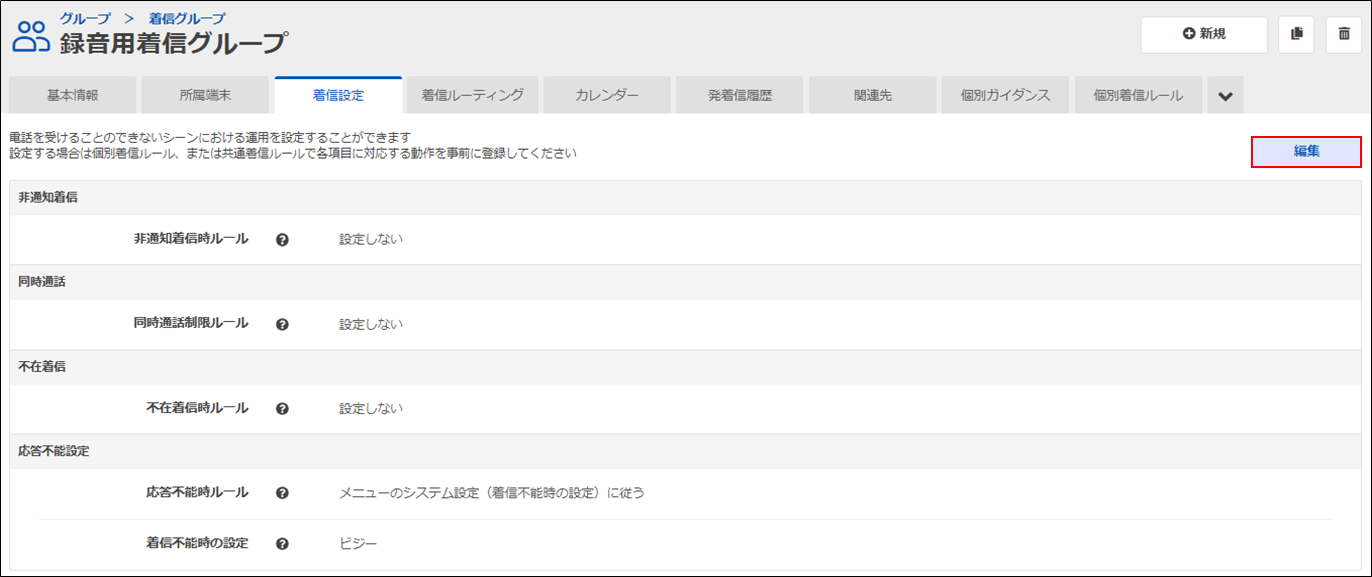Follow the グループ breadcrumb link
The height and width of the screenshot is (577, 1372).
[x=85, y=18]
